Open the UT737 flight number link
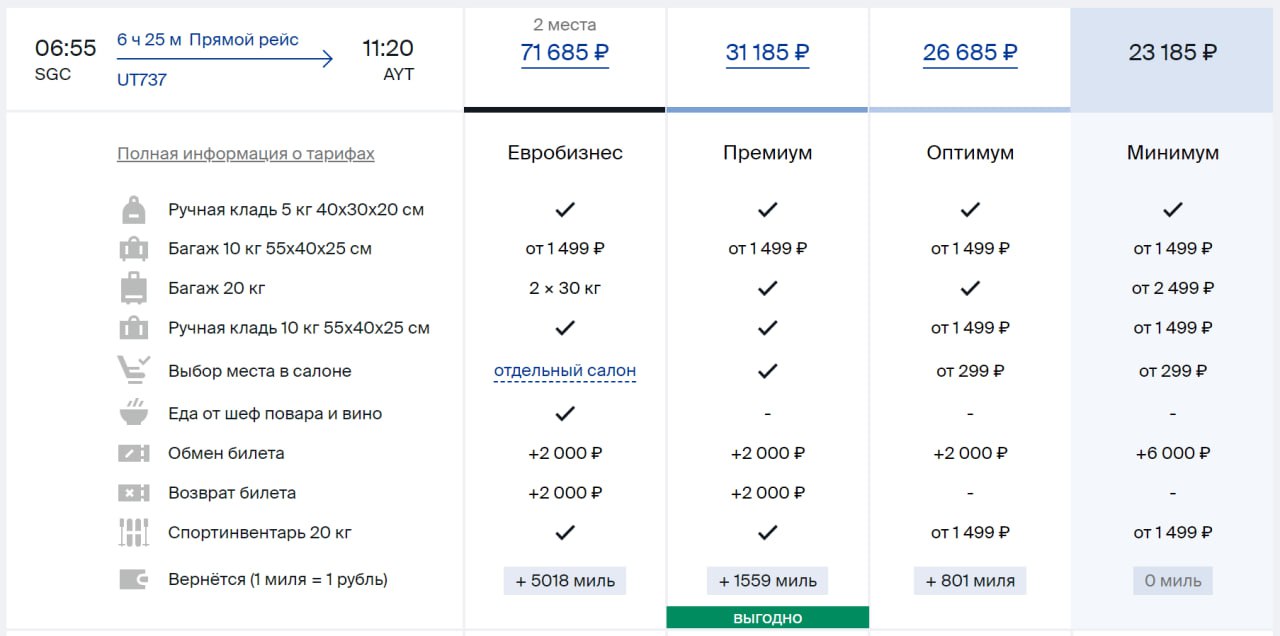The image size is (1280, 636). [142, 80]
